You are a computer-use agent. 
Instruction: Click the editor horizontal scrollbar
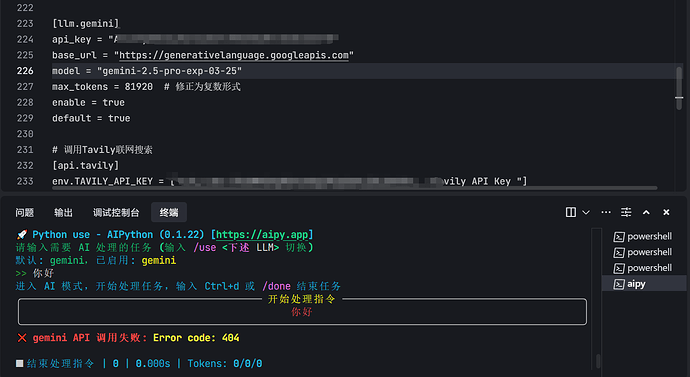[354, 188]
